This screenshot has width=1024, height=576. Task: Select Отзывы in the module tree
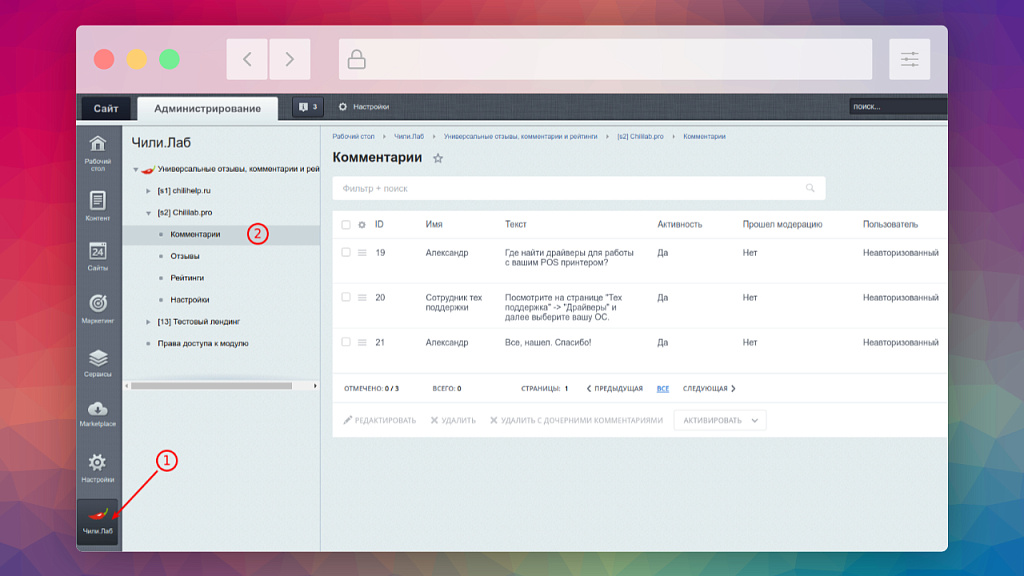pyautogui.click(x=184, y=256)
